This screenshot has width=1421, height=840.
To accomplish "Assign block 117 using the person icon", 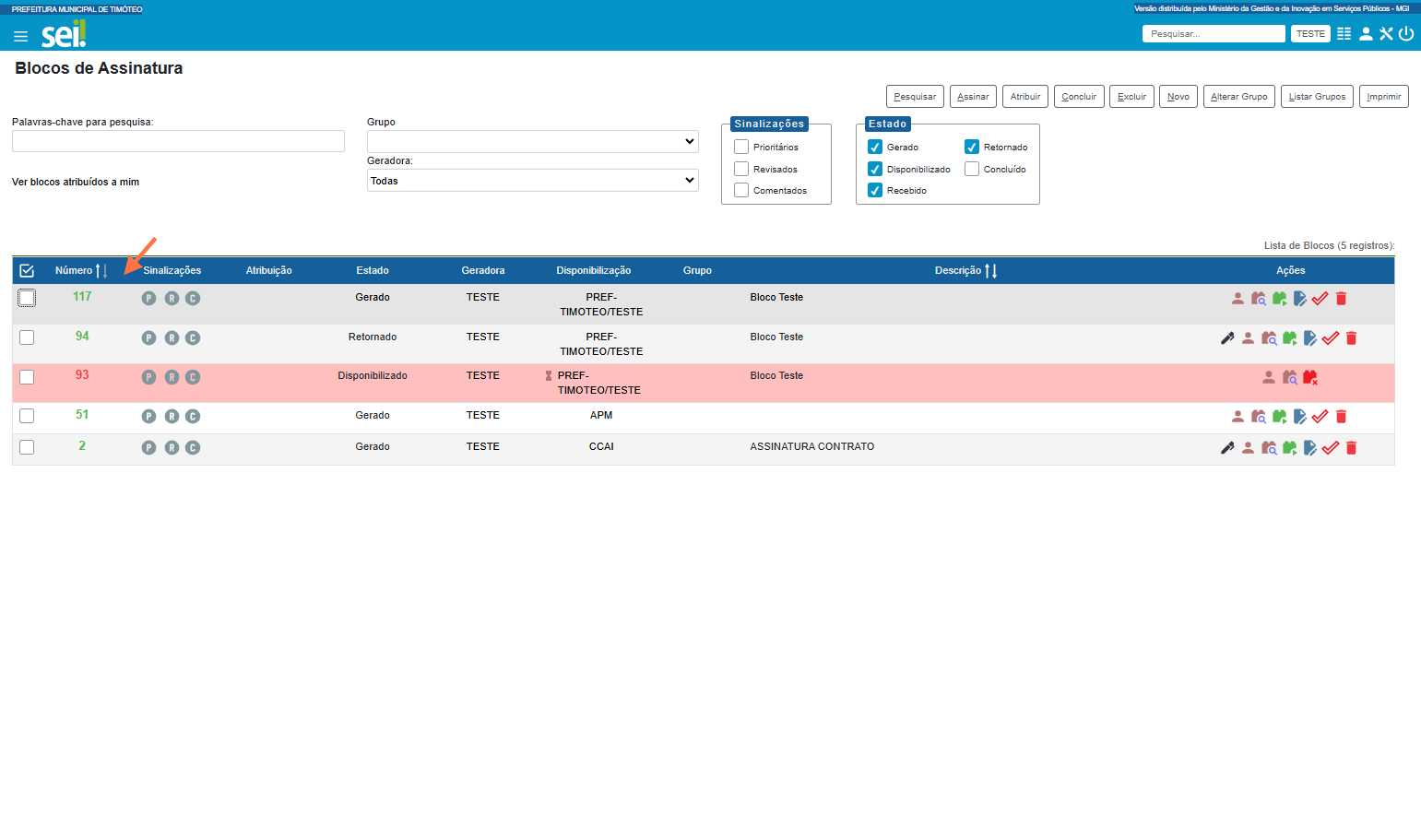I will coord(1237,299).
